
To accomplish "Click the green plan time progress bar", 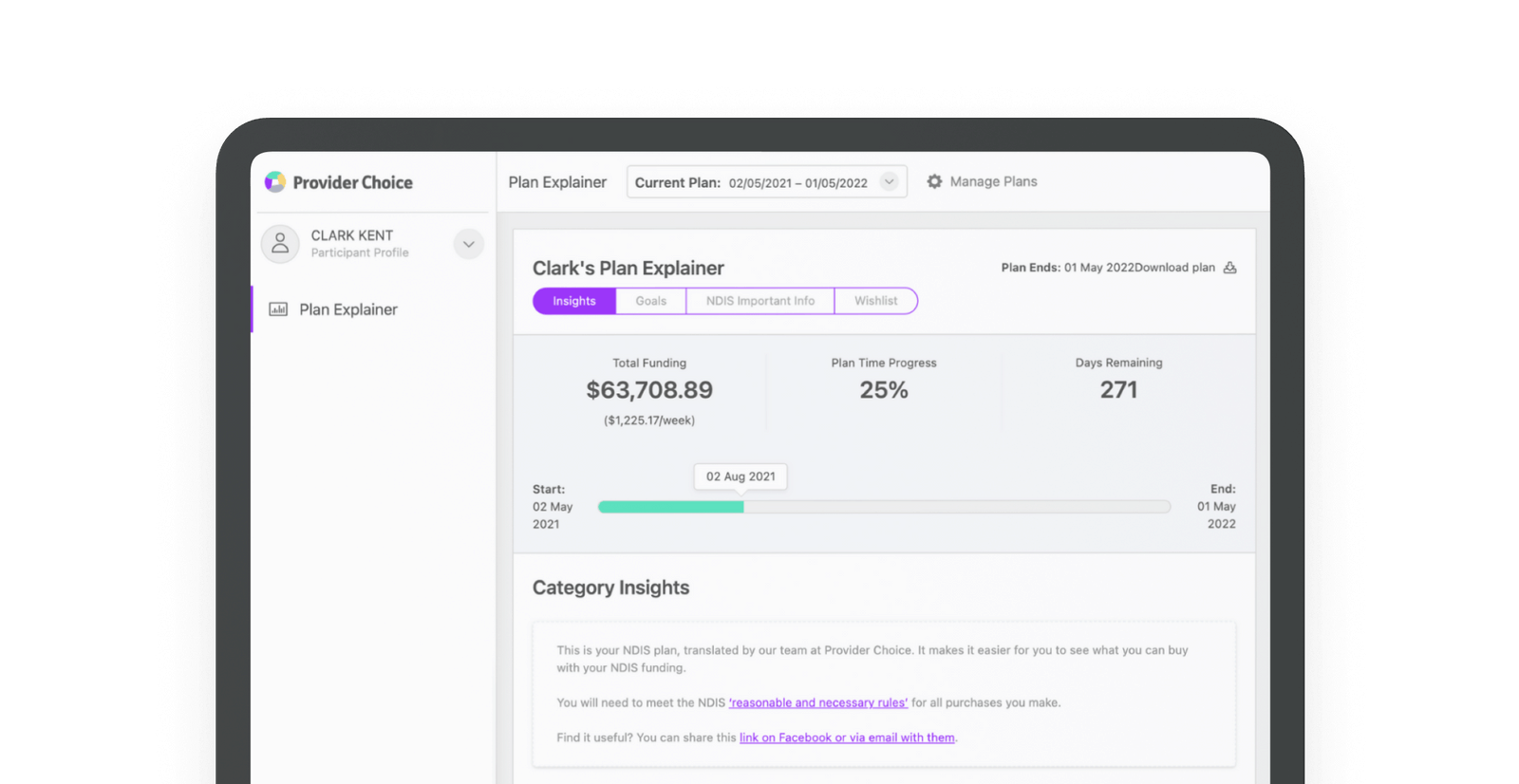I will click(x=670, y=507).
